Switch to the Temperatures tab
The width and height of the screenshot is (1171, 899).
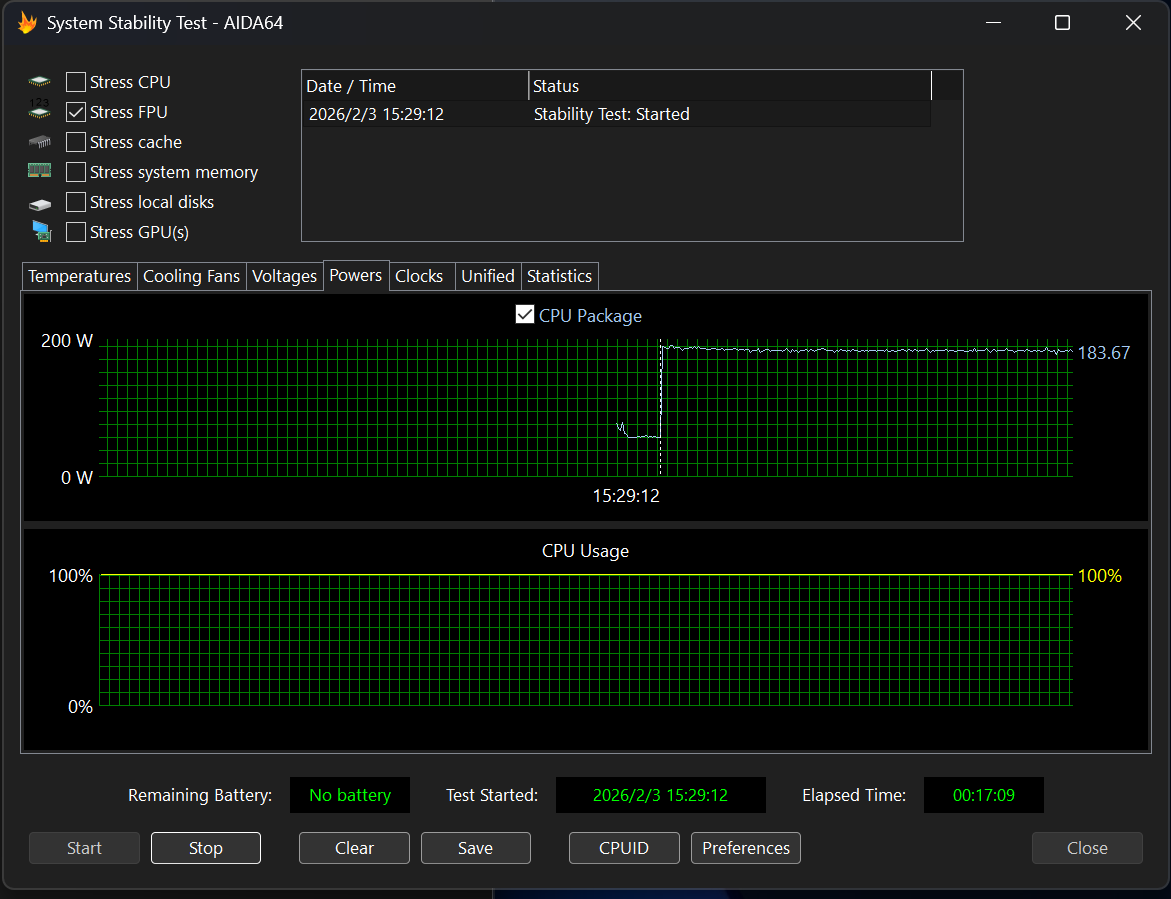[x=79, y=276]
